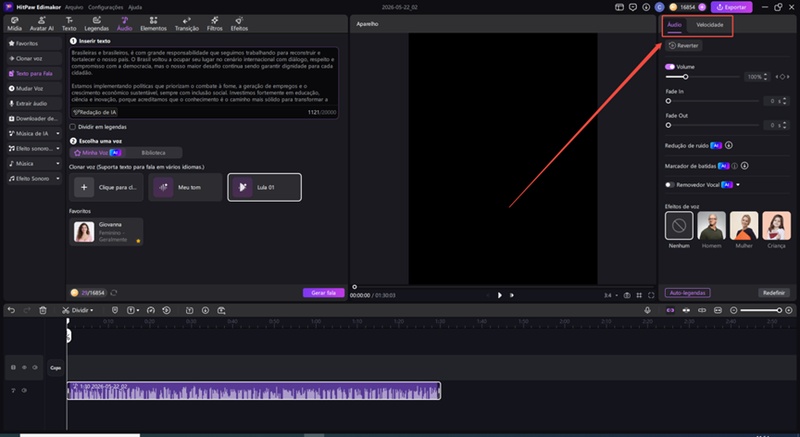Viewport: 800px width, 437px height.
Task: Increase the Fade Out stepper value
Action: tap(785, 123)
